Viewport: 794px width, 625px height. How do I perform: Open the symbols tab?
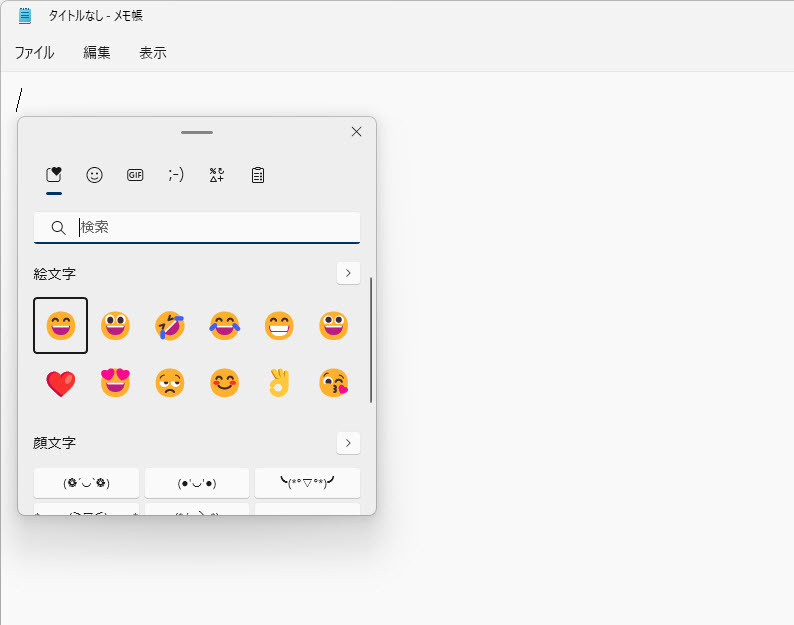(217, 175)
